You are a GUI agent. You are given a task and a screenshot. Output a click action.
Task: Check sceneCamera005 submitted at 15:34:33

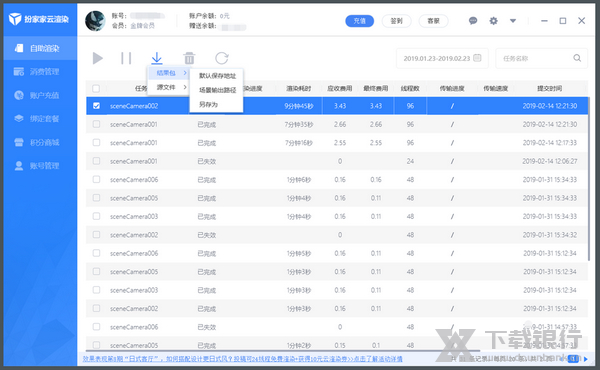point(96,197)
